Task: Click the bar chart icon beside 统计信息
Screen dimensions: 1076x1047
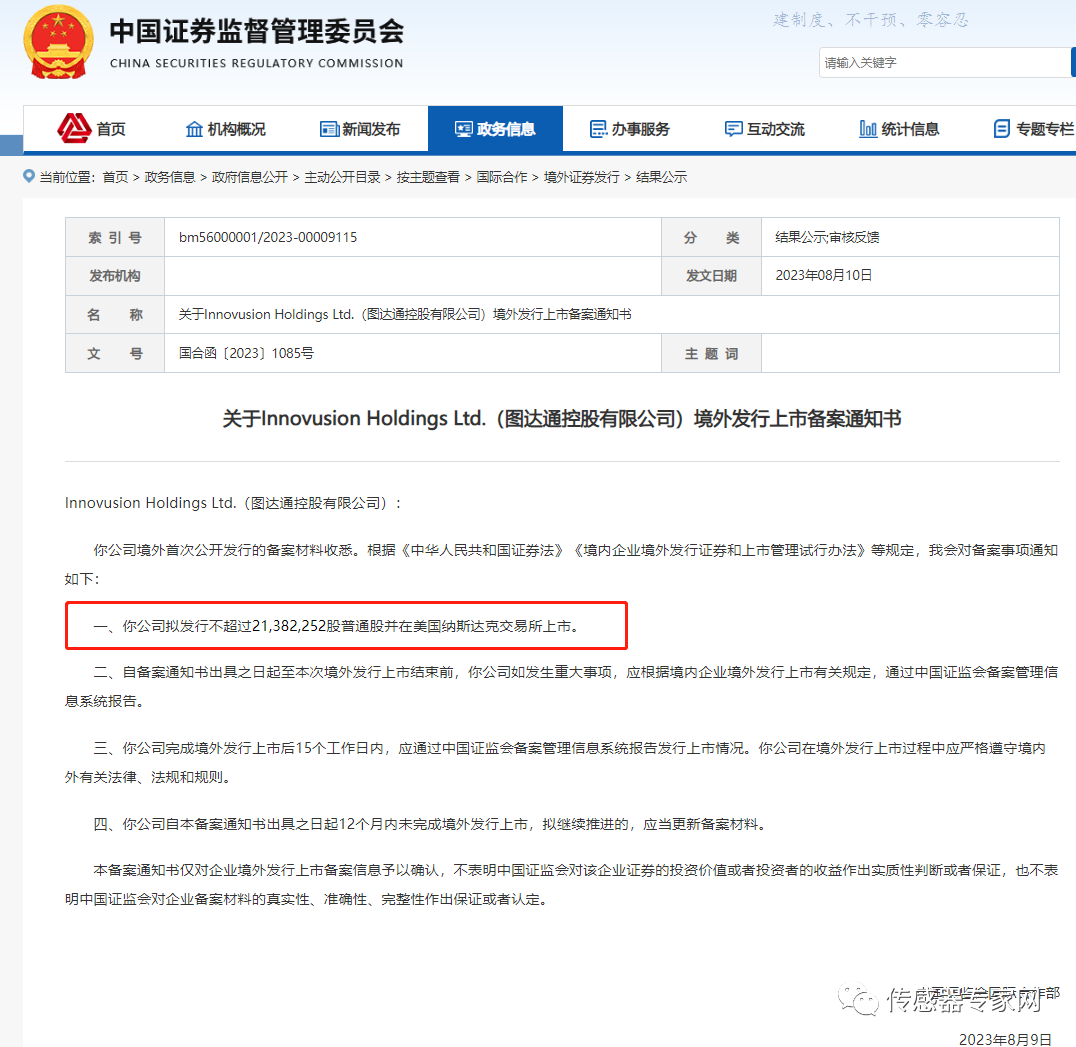Action: pos(868,129)
